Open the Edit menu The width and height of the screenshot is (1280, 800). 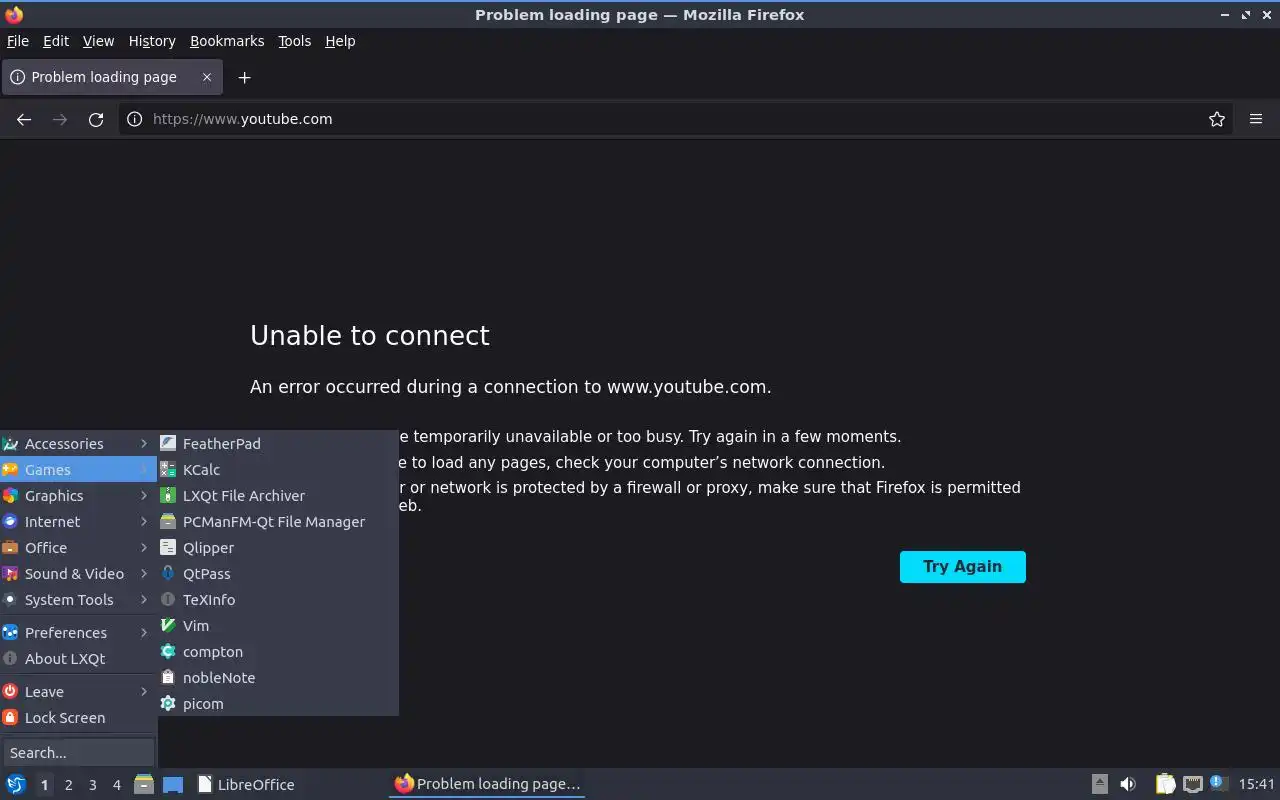pyautogui.click(x=56, y=41)
